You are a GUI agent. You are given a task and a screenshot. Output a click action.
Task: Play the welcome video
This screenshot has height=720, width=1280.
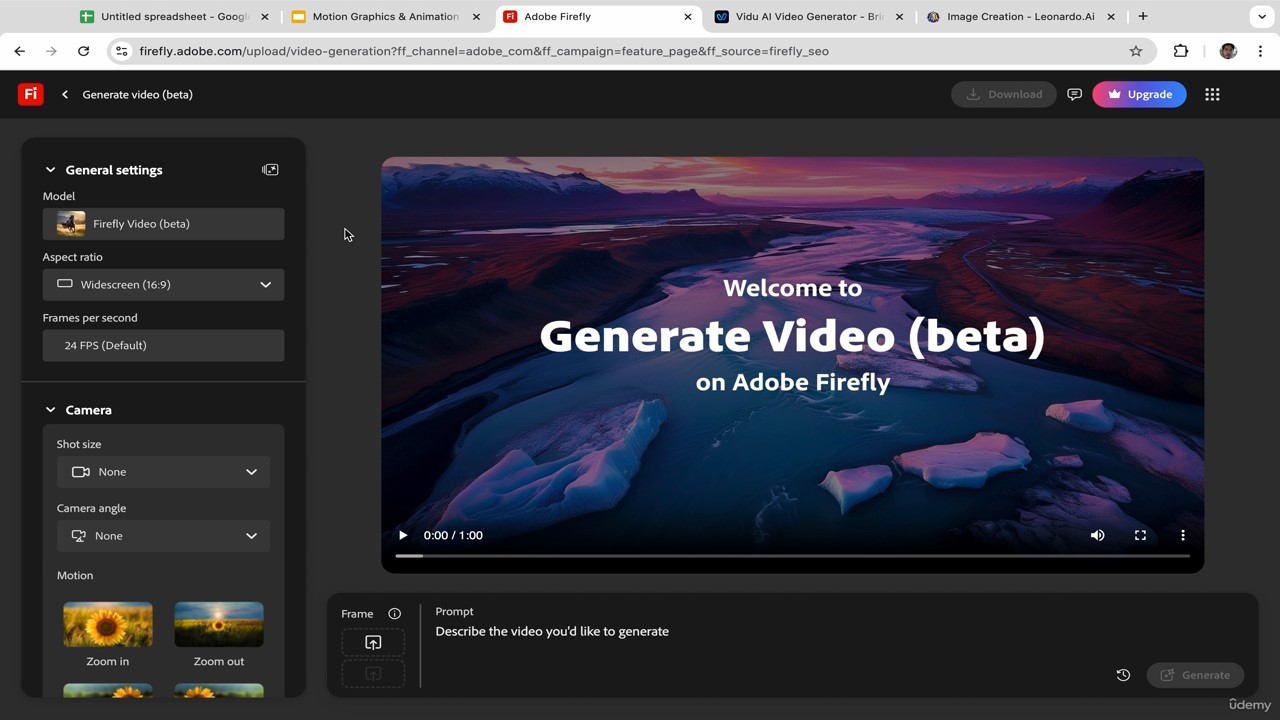pyautogui.click(x=403, y=535)
